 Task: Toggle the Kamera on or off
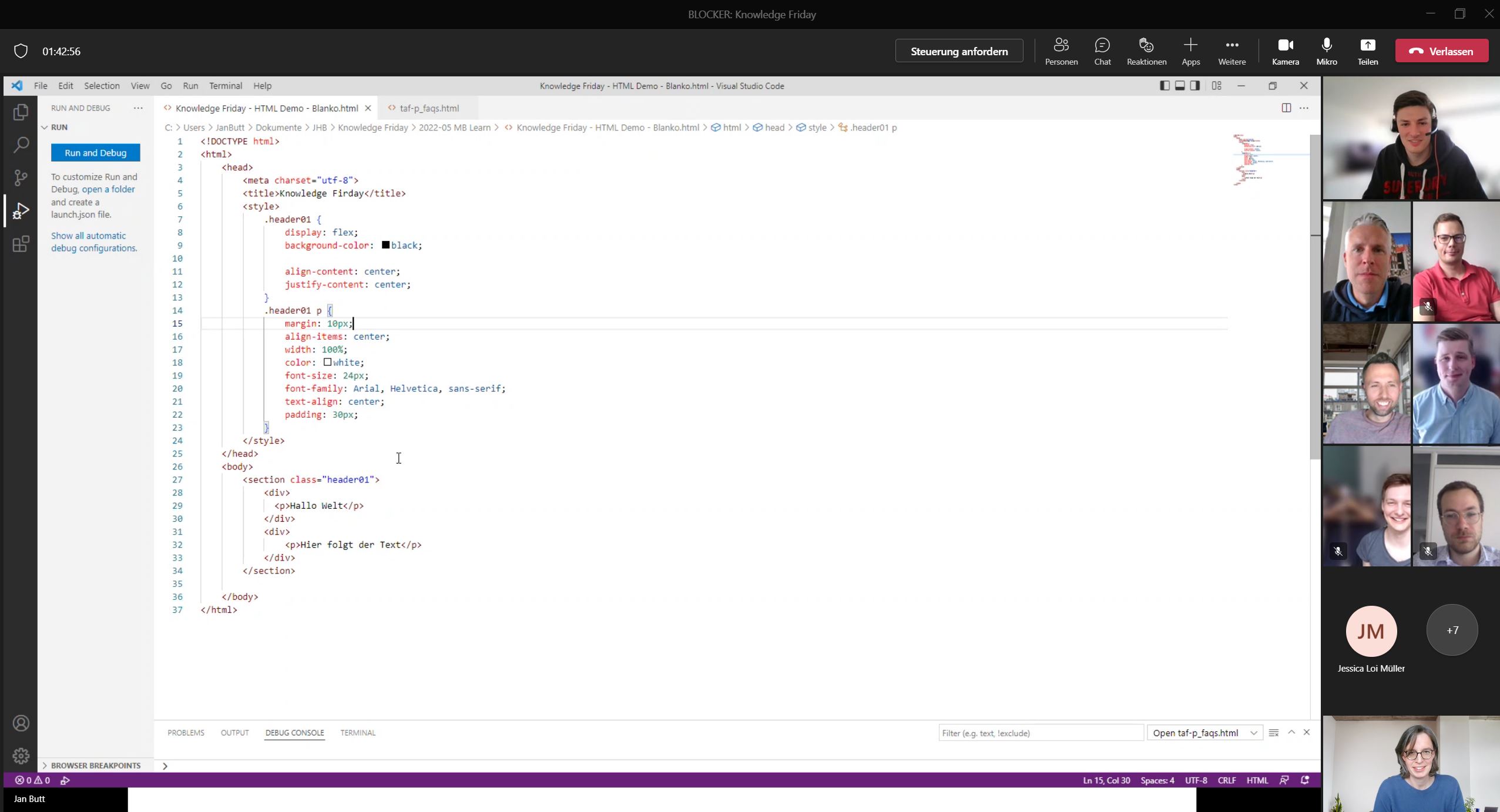(x=1285, y=51)
